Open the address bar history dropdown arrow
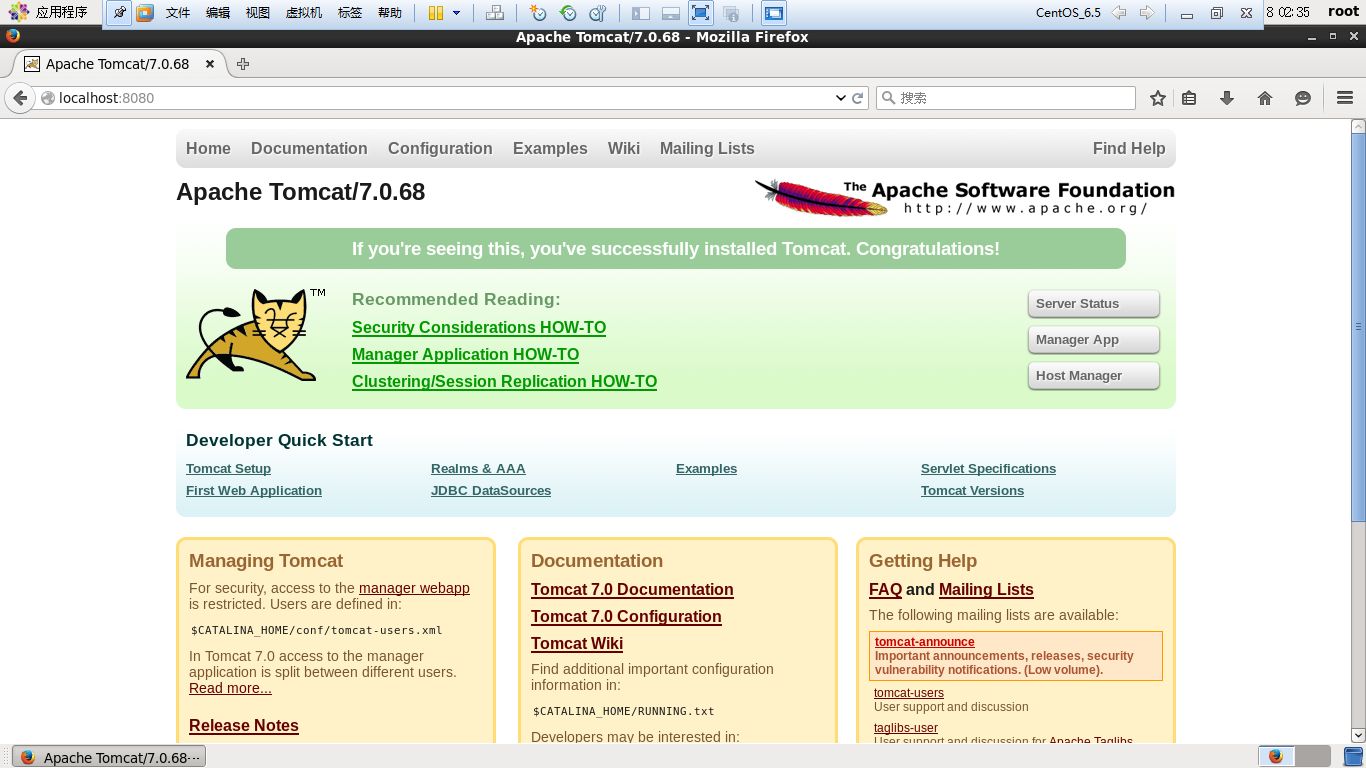This screenshot has height=768, width=1366. pyautogui.click(x=841, y=98)
